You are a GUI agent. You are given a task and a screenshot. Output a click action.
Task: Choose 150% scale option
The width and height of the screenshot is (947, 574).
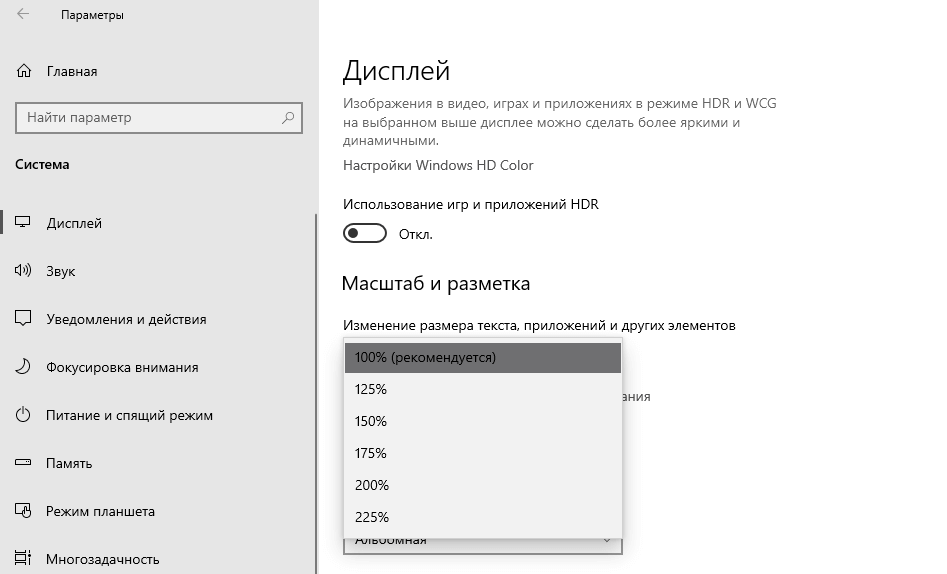(x=483, y=421)
